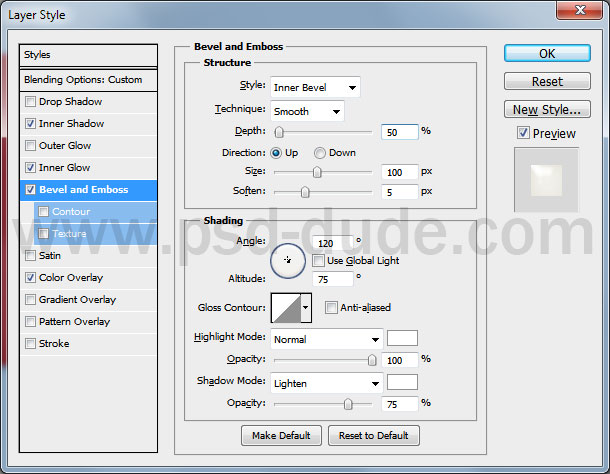
Task: Select the Down direction radio button
Action: (320, 153)
